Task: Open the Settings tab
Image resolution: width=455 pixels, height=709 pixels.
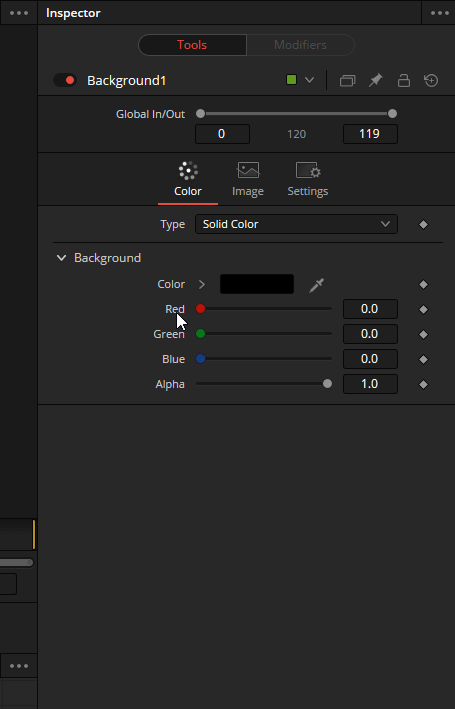Action: [308, 180]
